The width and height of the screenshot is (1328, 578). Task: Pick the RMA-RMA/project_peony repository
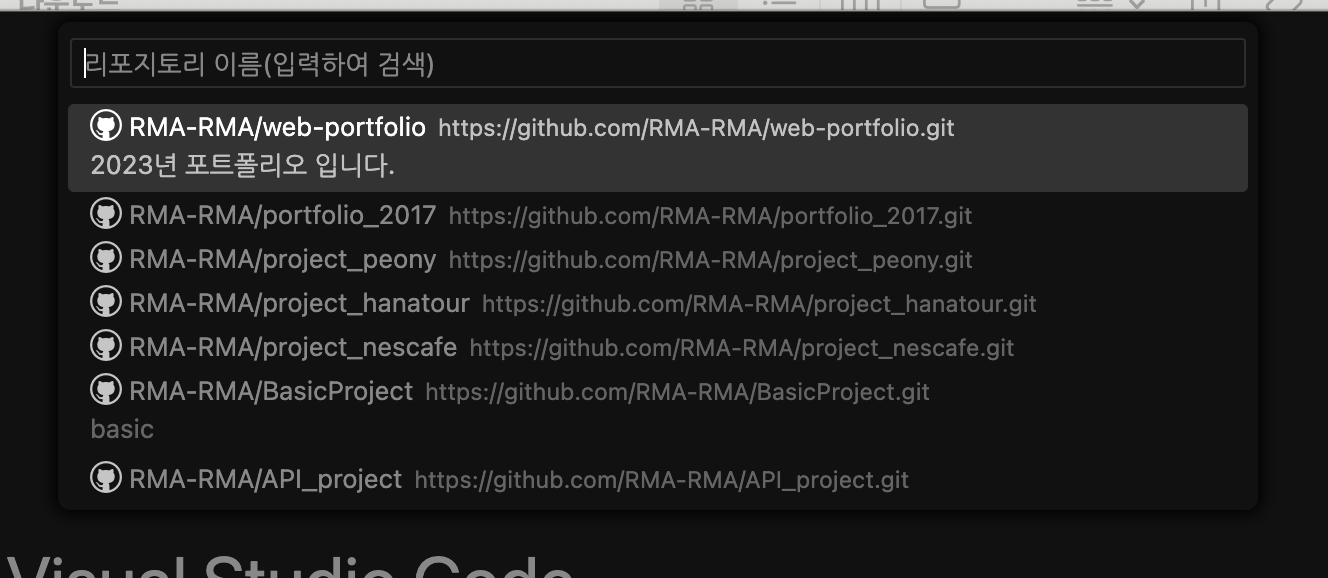[x=283, y=259]
